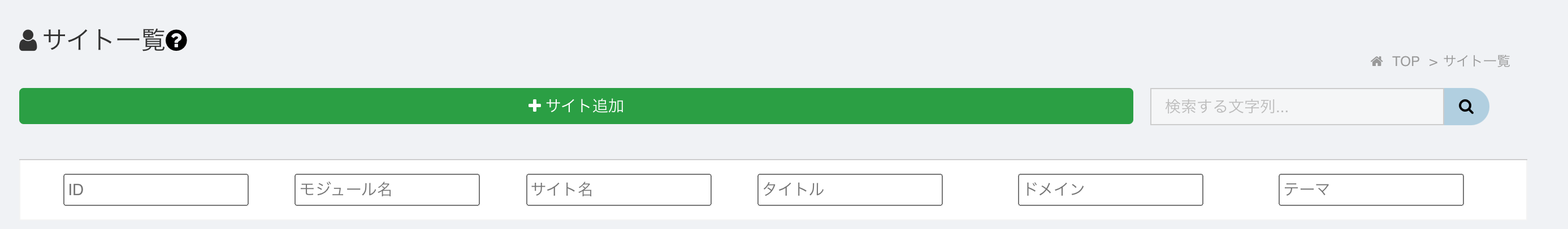Click the plus icon on the サイト追加 bar
This screenshot has width=1568, height=229.
[x=534, y=105]
